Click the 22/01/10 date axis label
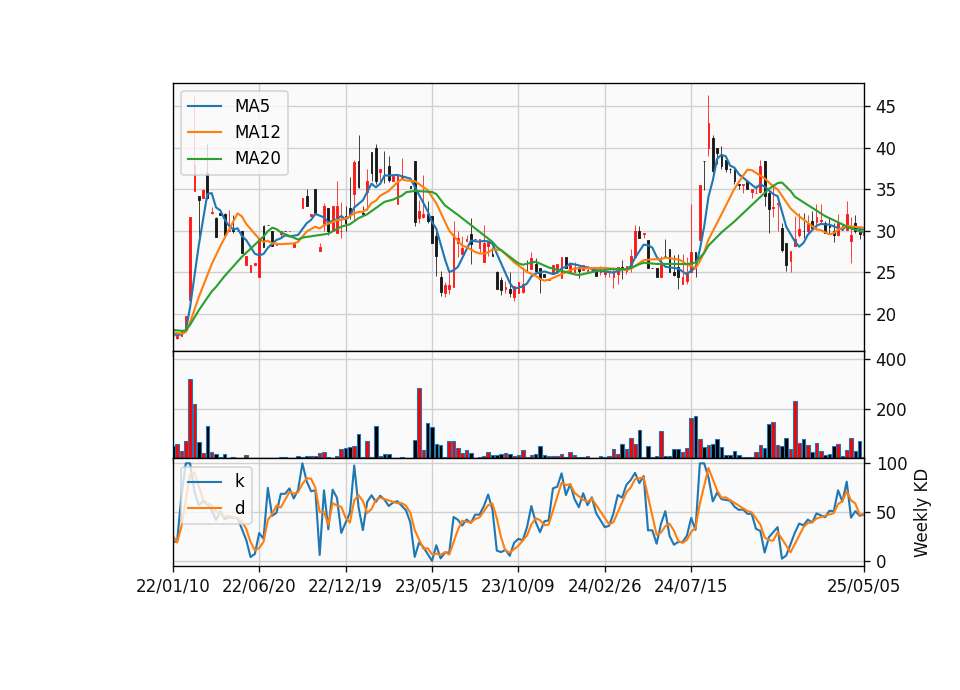Viewport: 960px width, 690px height. (173, 586)
